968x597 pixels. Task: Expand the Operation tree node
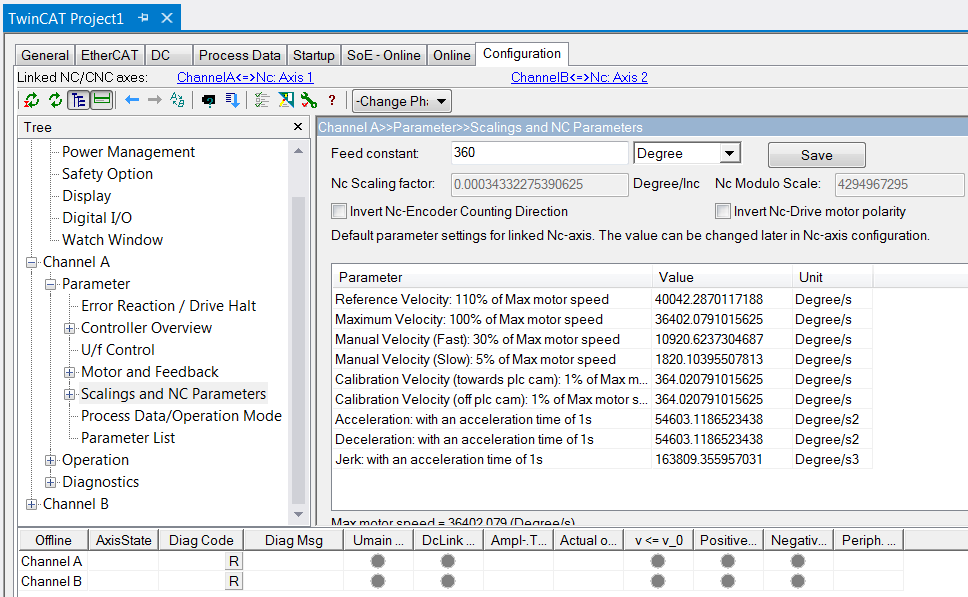coord(51,461)
